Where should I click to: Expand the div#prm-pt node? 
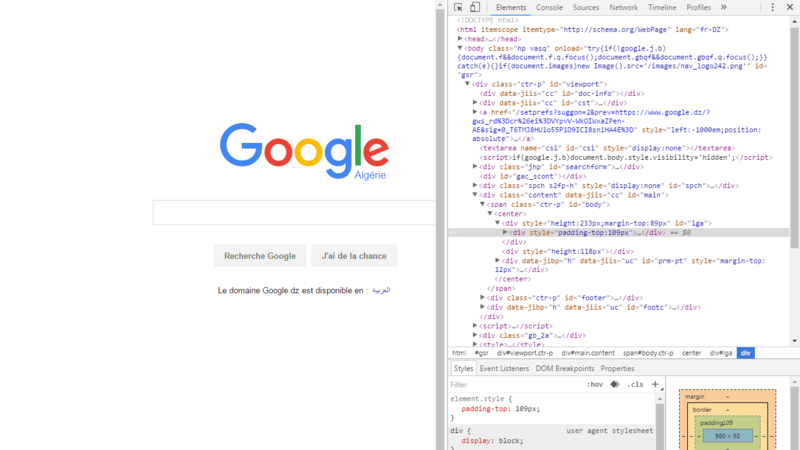[x=497, y=260]
